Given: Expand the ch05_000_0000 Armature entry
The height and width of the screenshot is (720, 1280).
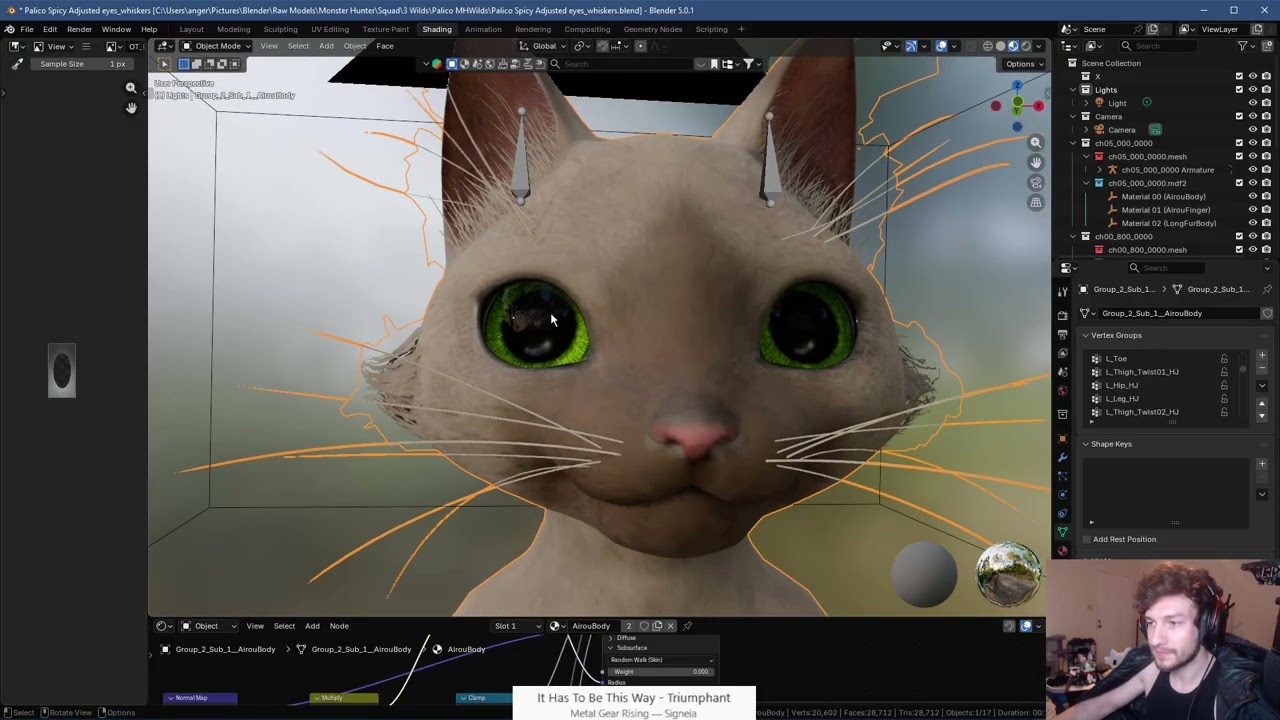Looking at the screenshot, I should pos(1099,170).
